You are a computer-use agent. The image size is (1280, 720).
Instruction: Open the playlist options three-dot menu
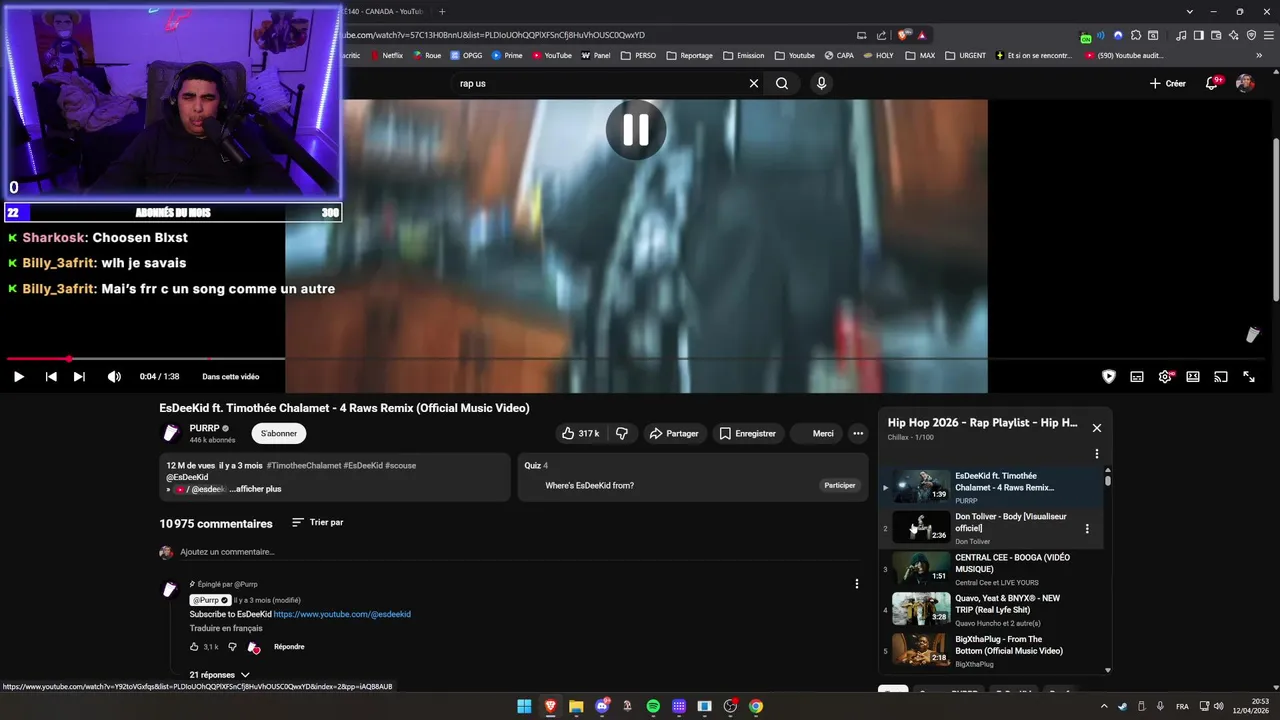(x=1096, y=454)
